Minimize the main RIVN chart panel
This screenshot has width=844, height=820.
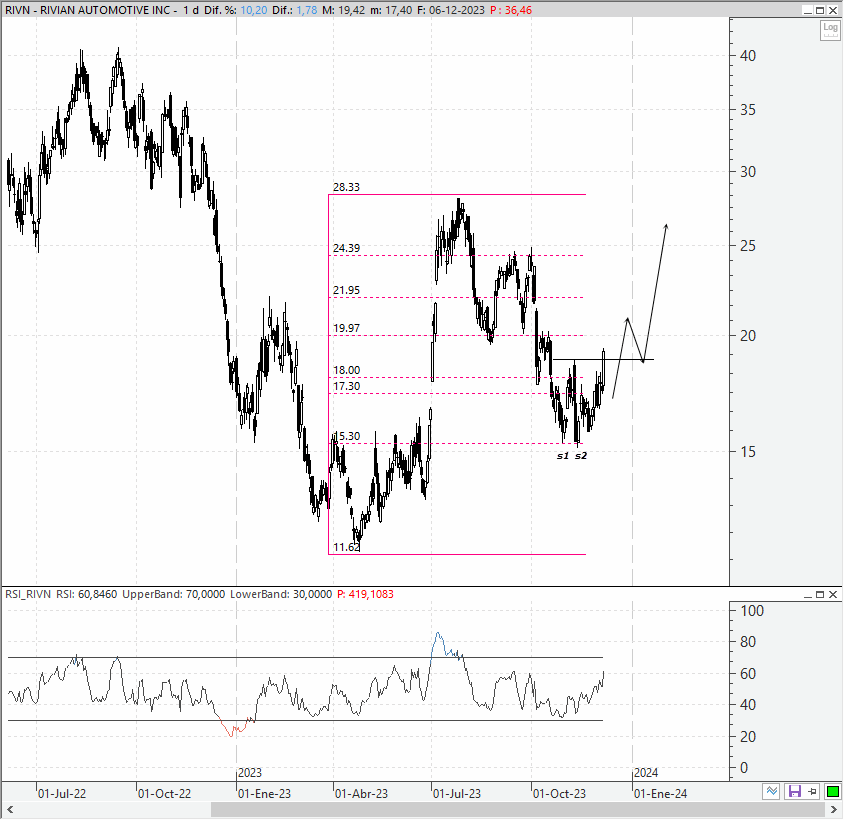pos(807,10)
